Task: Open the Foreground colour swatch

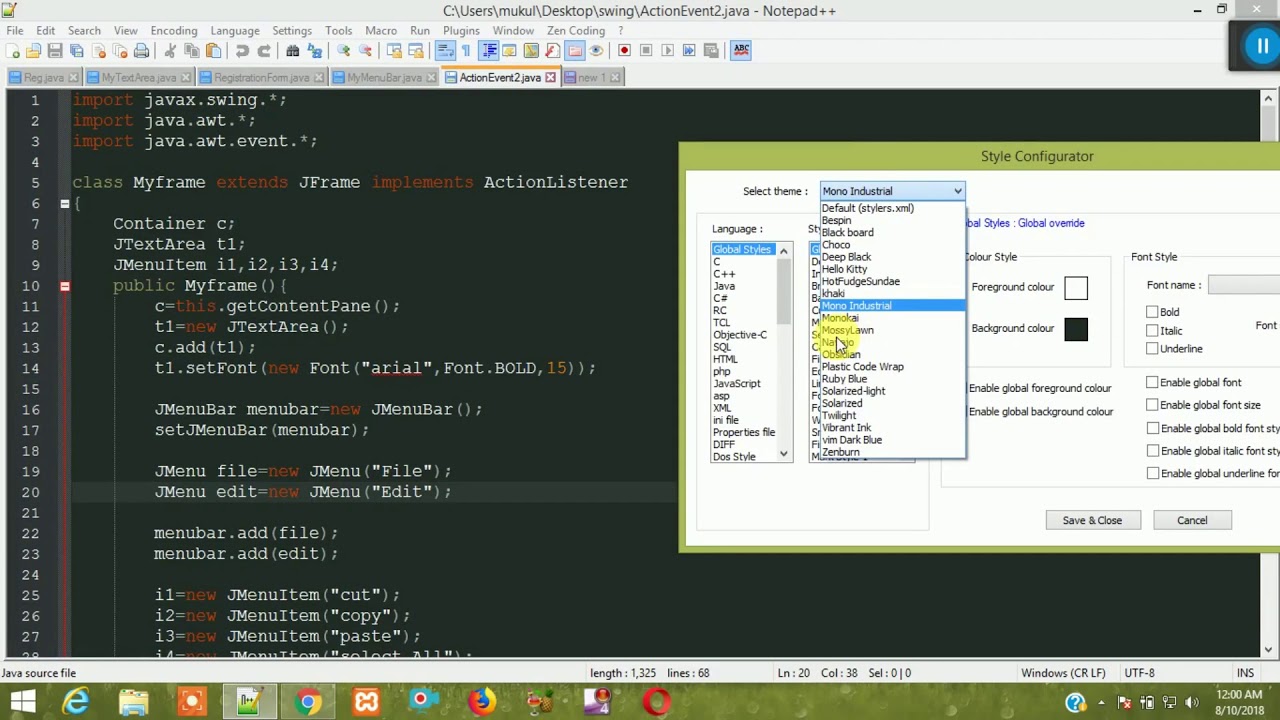Action: click(1076, 288)
